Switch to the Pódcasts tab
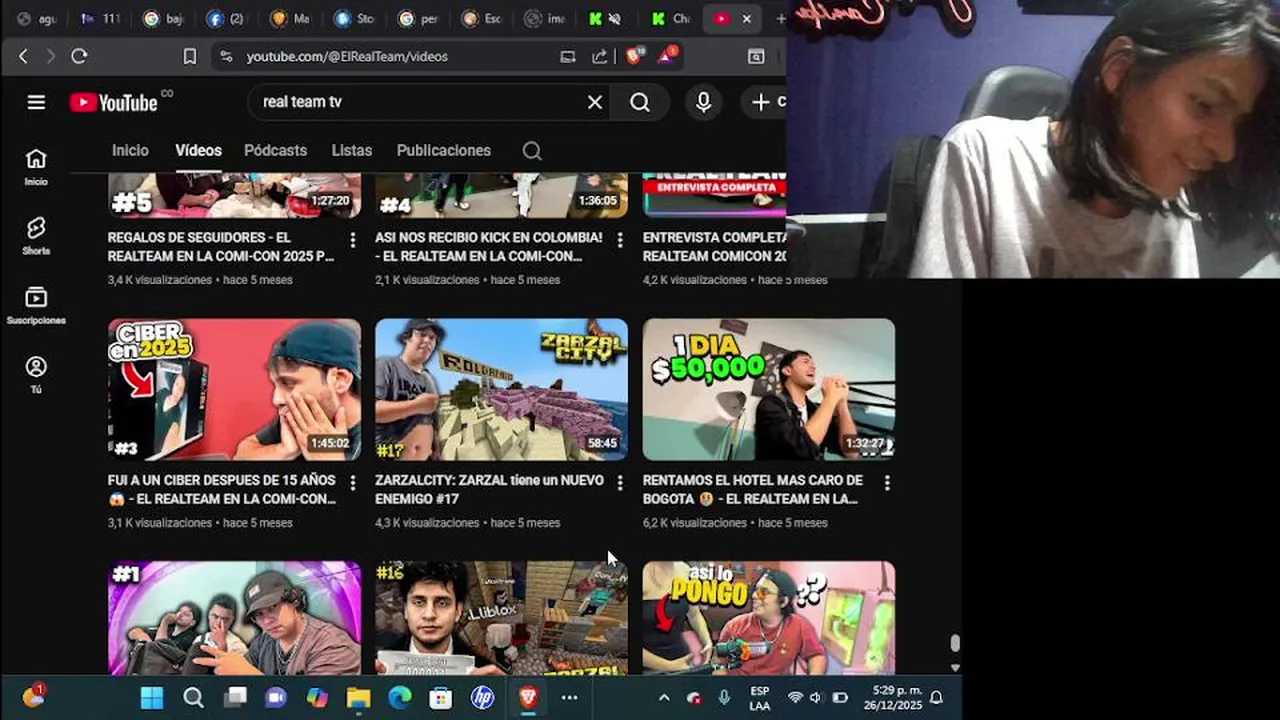 [x=275, y=151]
